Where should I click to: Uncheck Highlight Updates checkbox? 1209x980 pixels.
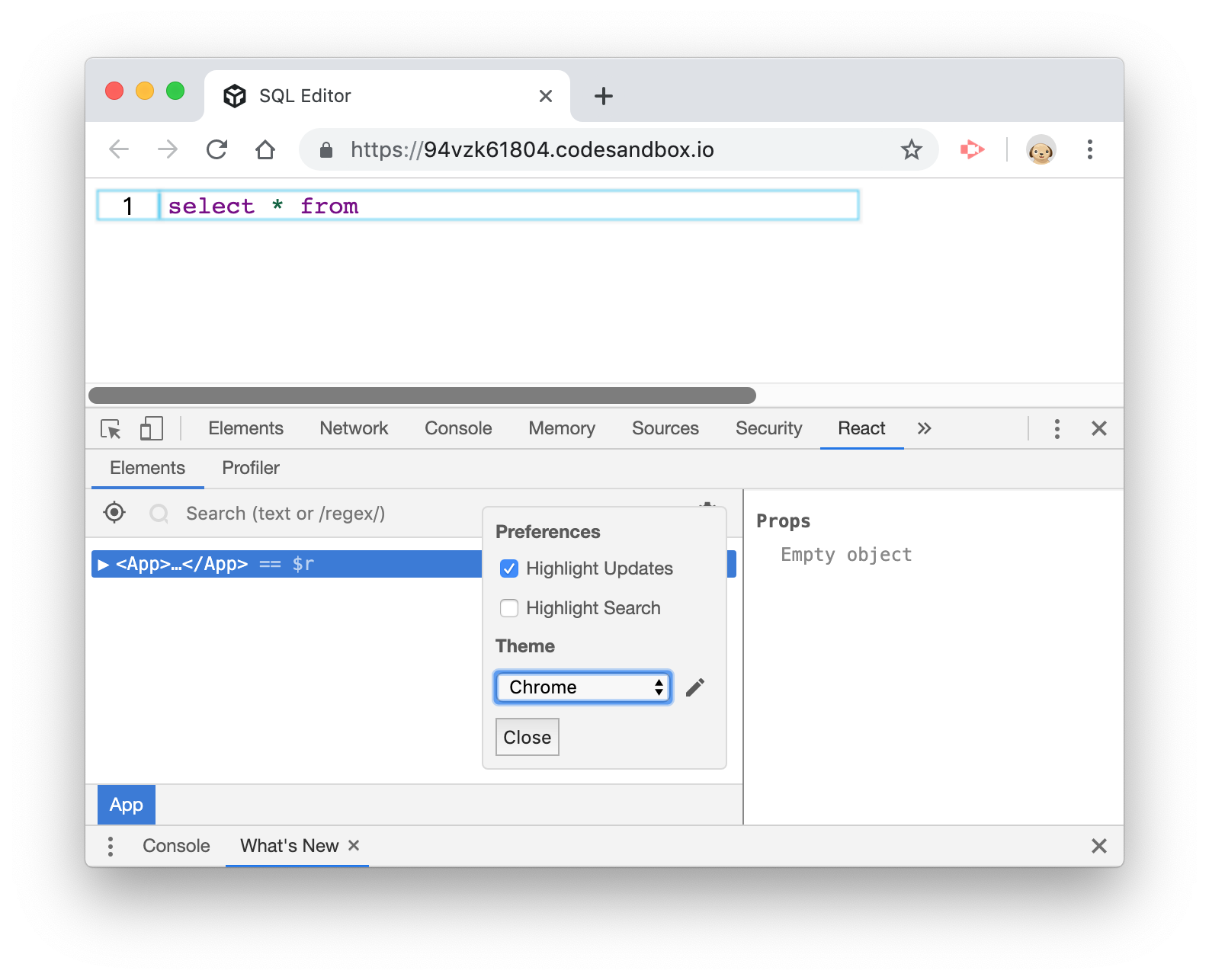[509, 568]
